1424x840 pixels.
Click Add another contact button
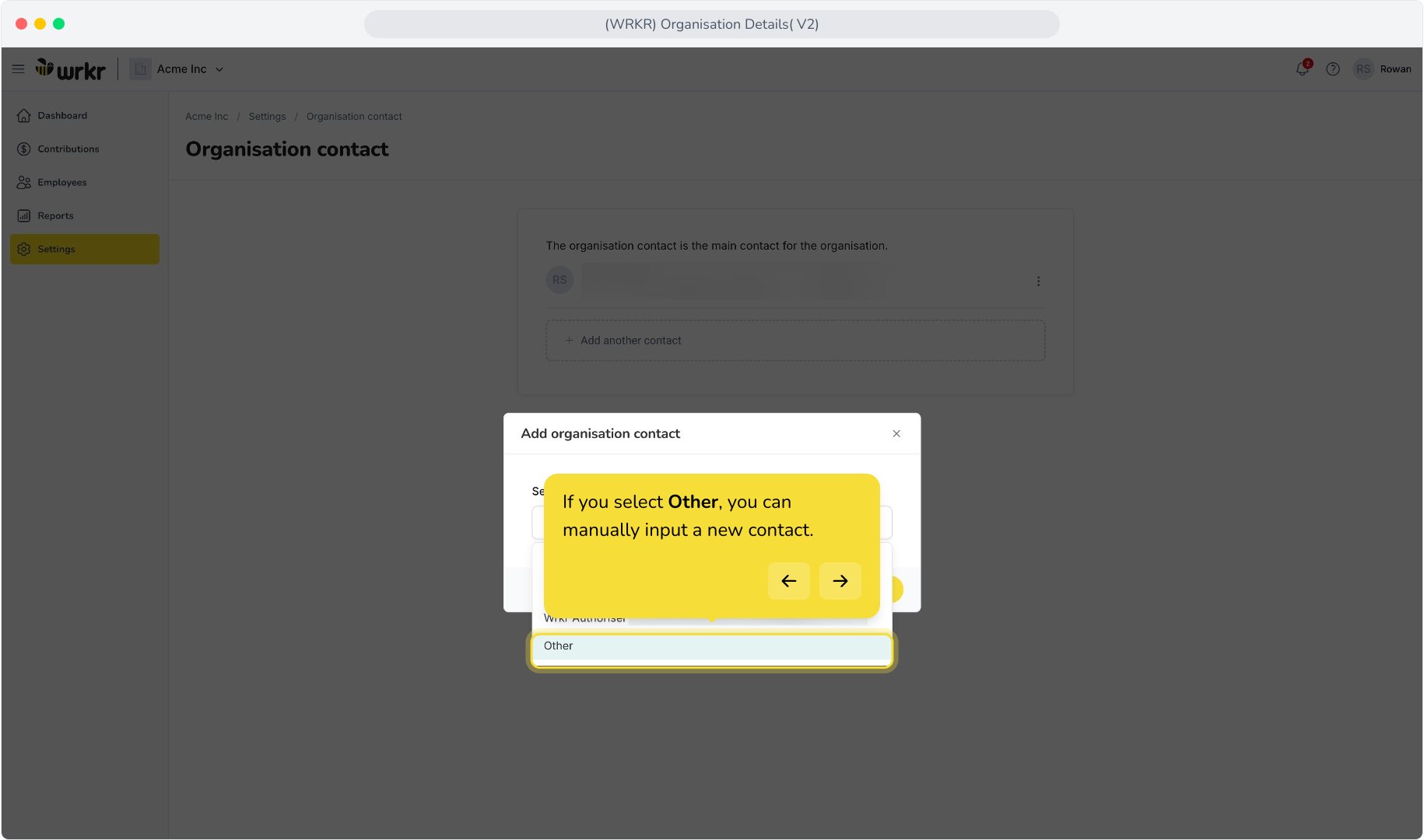point(795,341)
